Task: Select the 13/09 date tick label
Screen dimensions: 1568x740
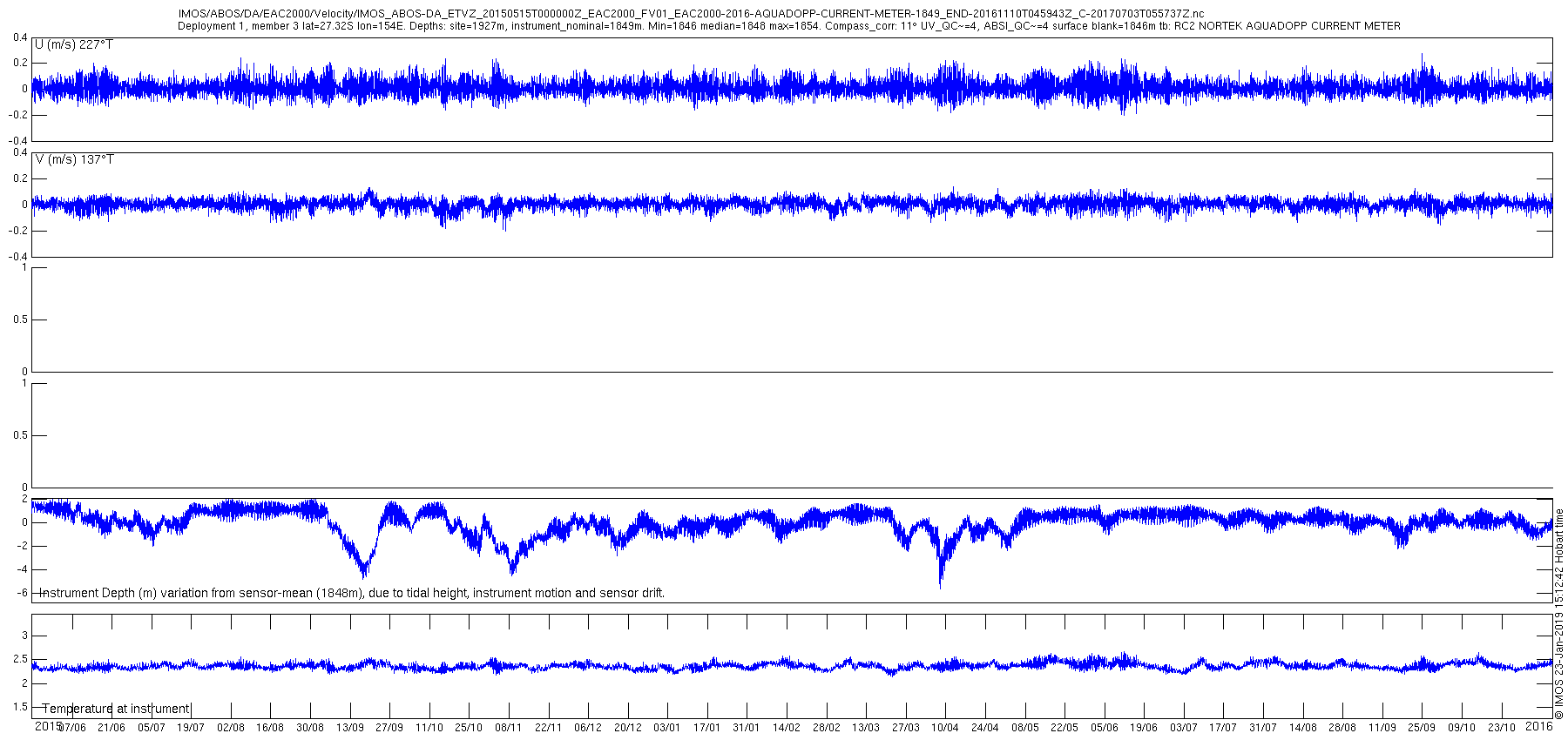Action: pos(350,728)
